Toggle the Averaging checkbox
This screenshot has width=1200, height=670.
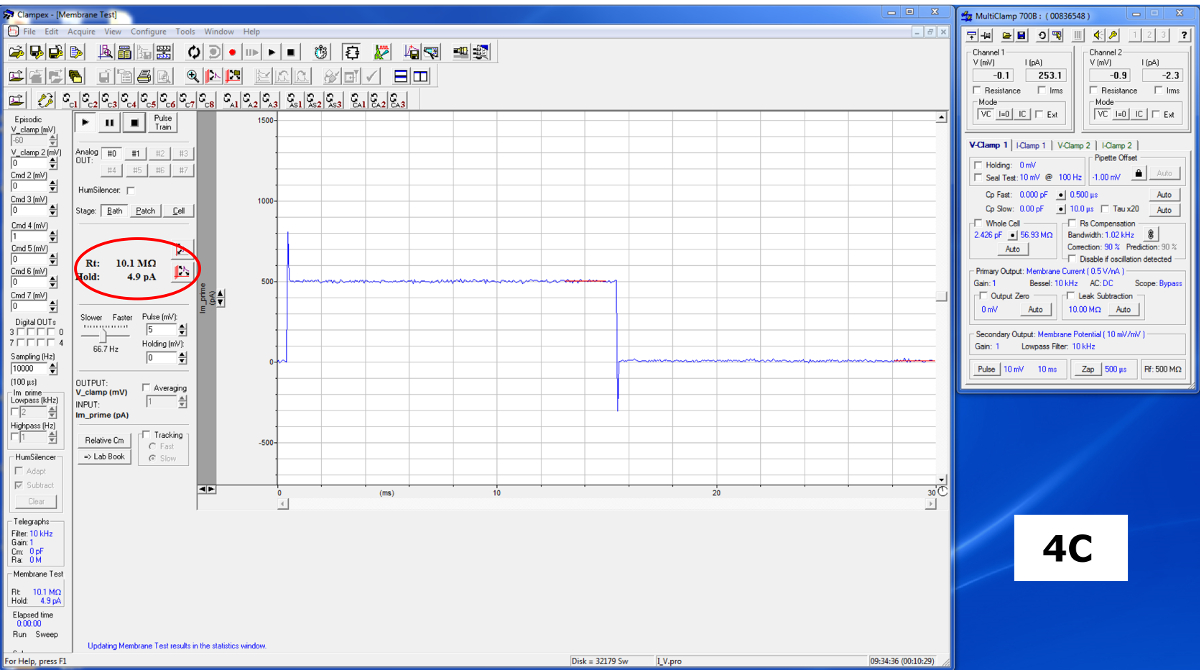tap(147, 388)
